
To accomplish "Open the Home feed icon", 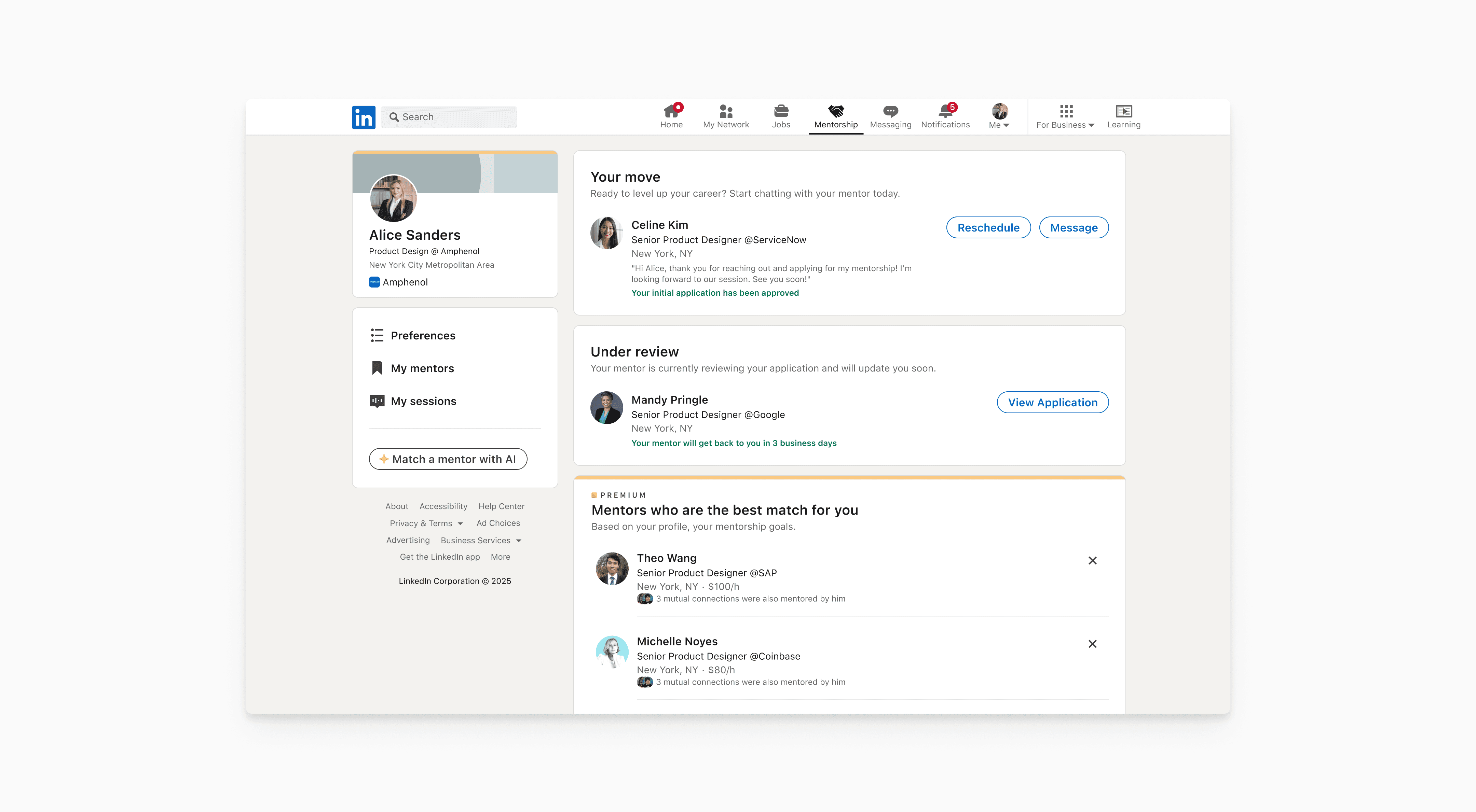I will tap(671, 111).
